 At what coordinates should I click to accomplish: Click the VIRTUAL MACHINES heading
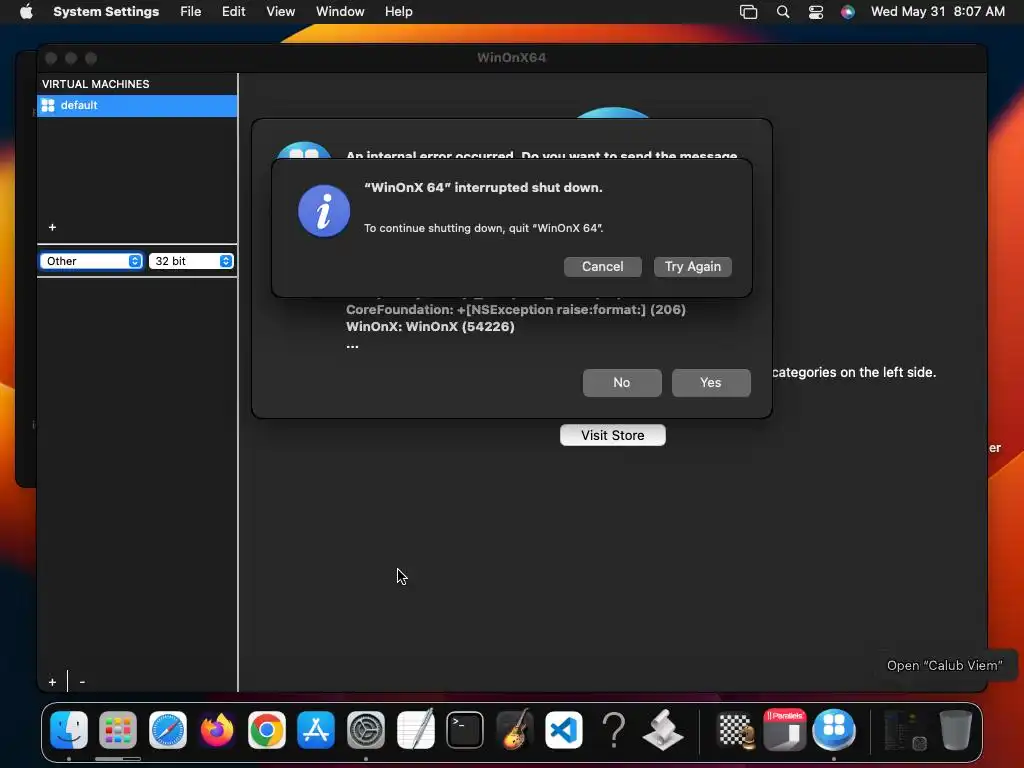click(x=95, y=84)
